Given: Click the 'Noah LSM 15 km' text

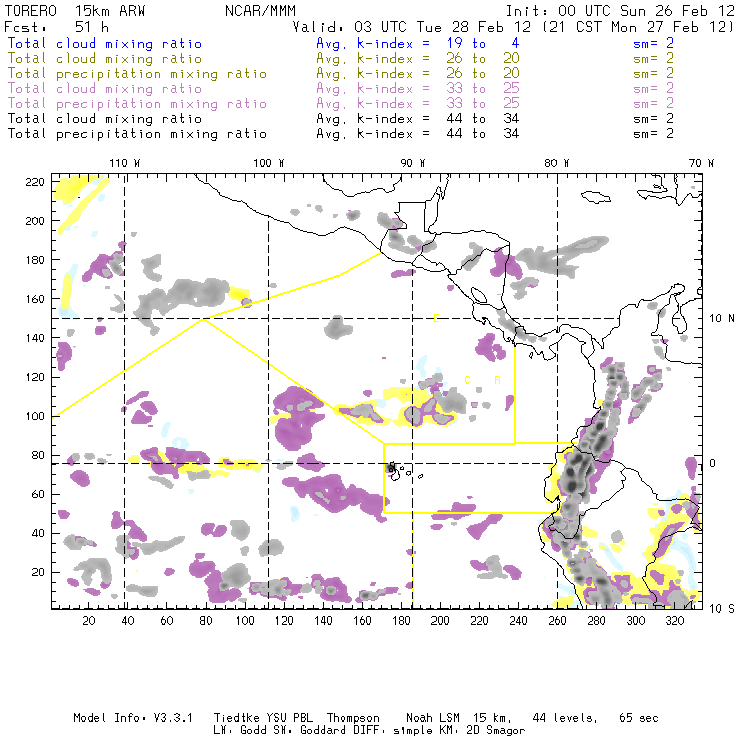Looking at the screenshot, I should click(459, 718).
